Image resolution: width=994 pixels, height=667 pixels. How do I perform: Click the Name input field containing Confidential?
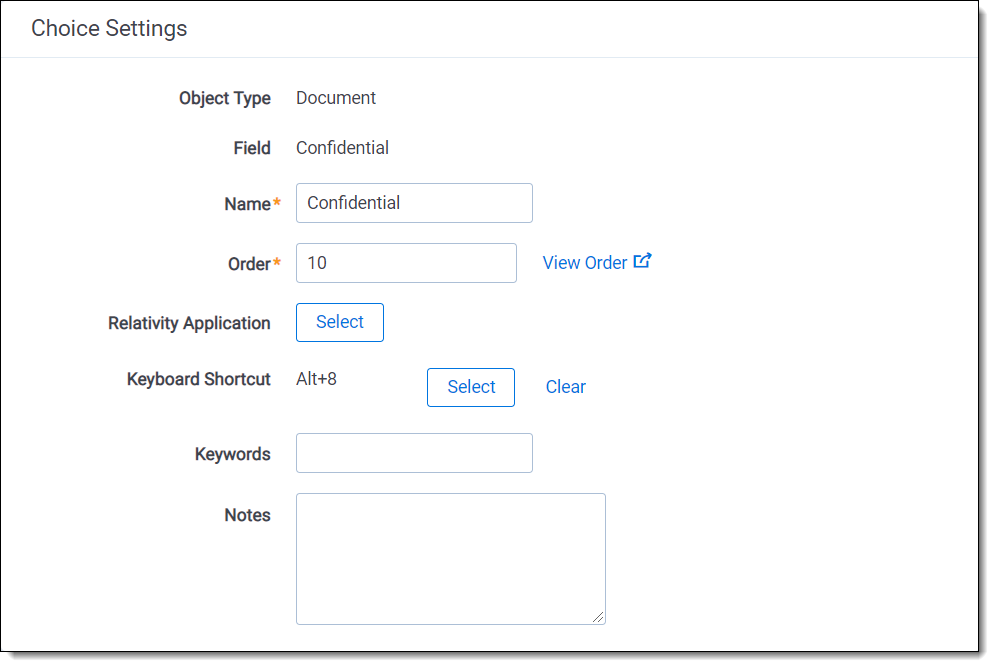point(414,203)
